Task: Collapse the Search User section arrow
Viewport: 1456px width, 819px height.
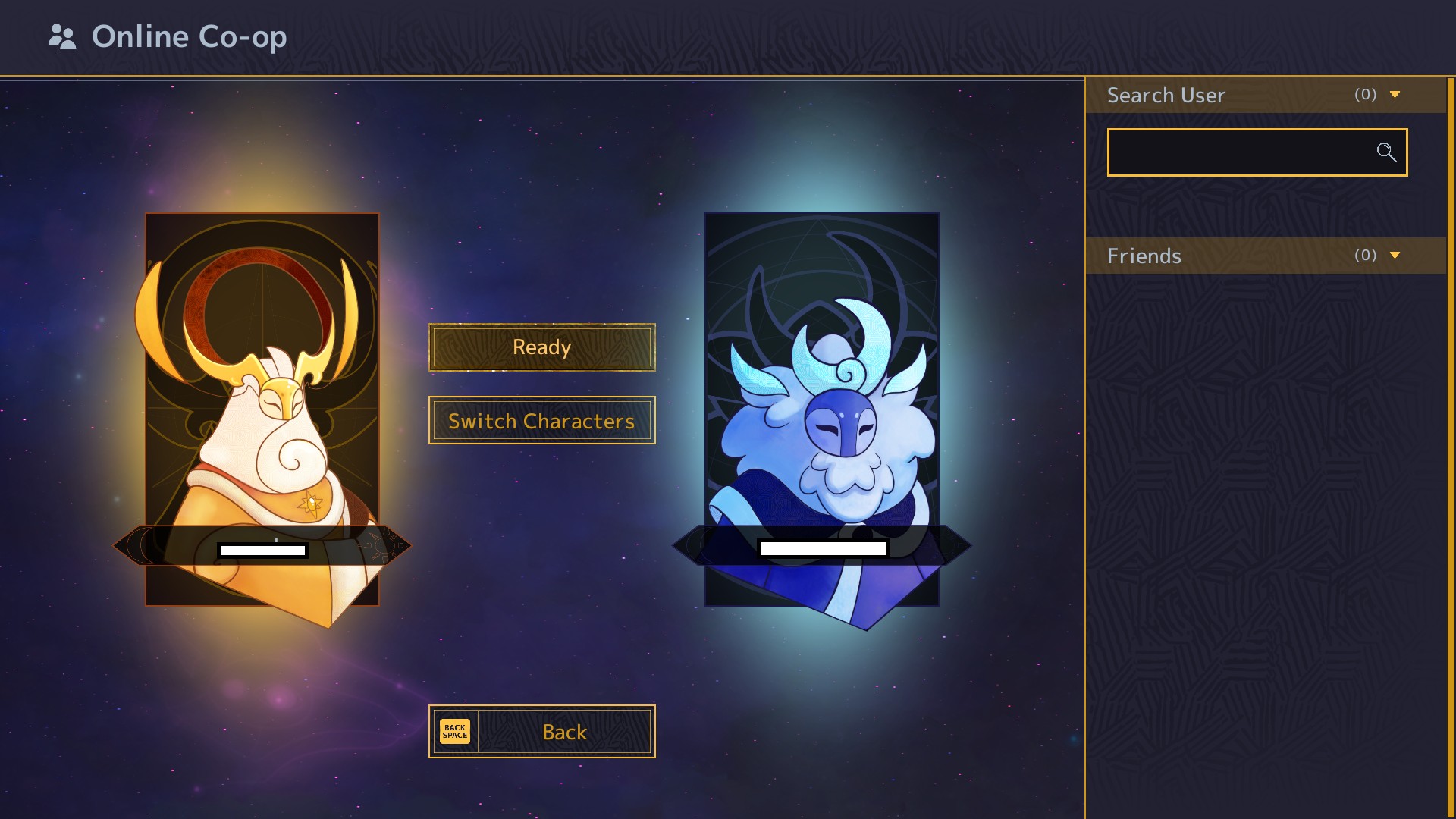Action: (x=1395, y=95)
